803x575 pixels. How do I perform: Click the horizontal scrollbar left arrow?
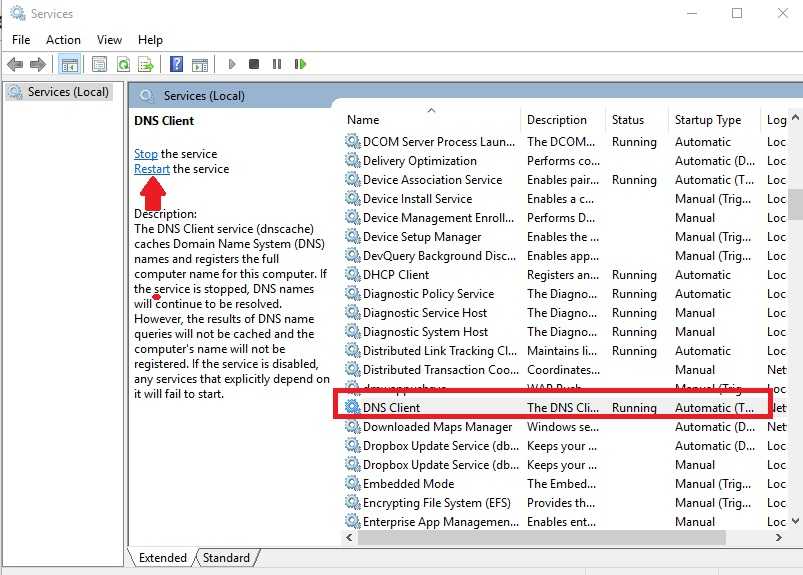349,537
